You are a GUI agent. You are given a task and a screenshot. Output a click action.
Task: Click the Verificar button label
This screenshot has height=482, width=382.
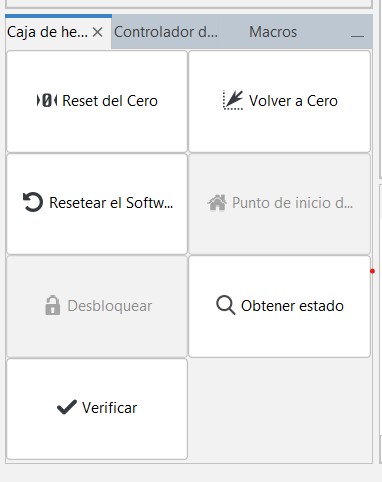coord(110,408)
